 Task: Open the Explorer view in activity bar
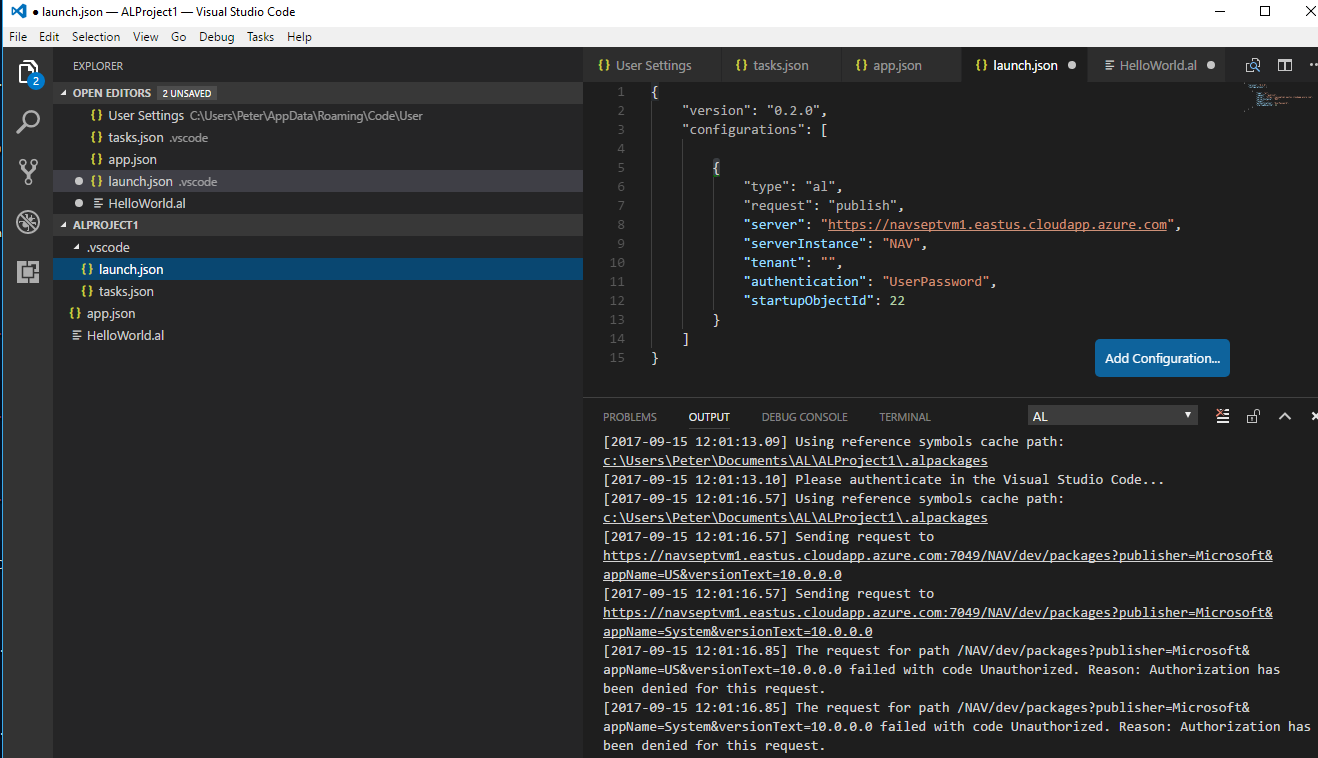28,73
